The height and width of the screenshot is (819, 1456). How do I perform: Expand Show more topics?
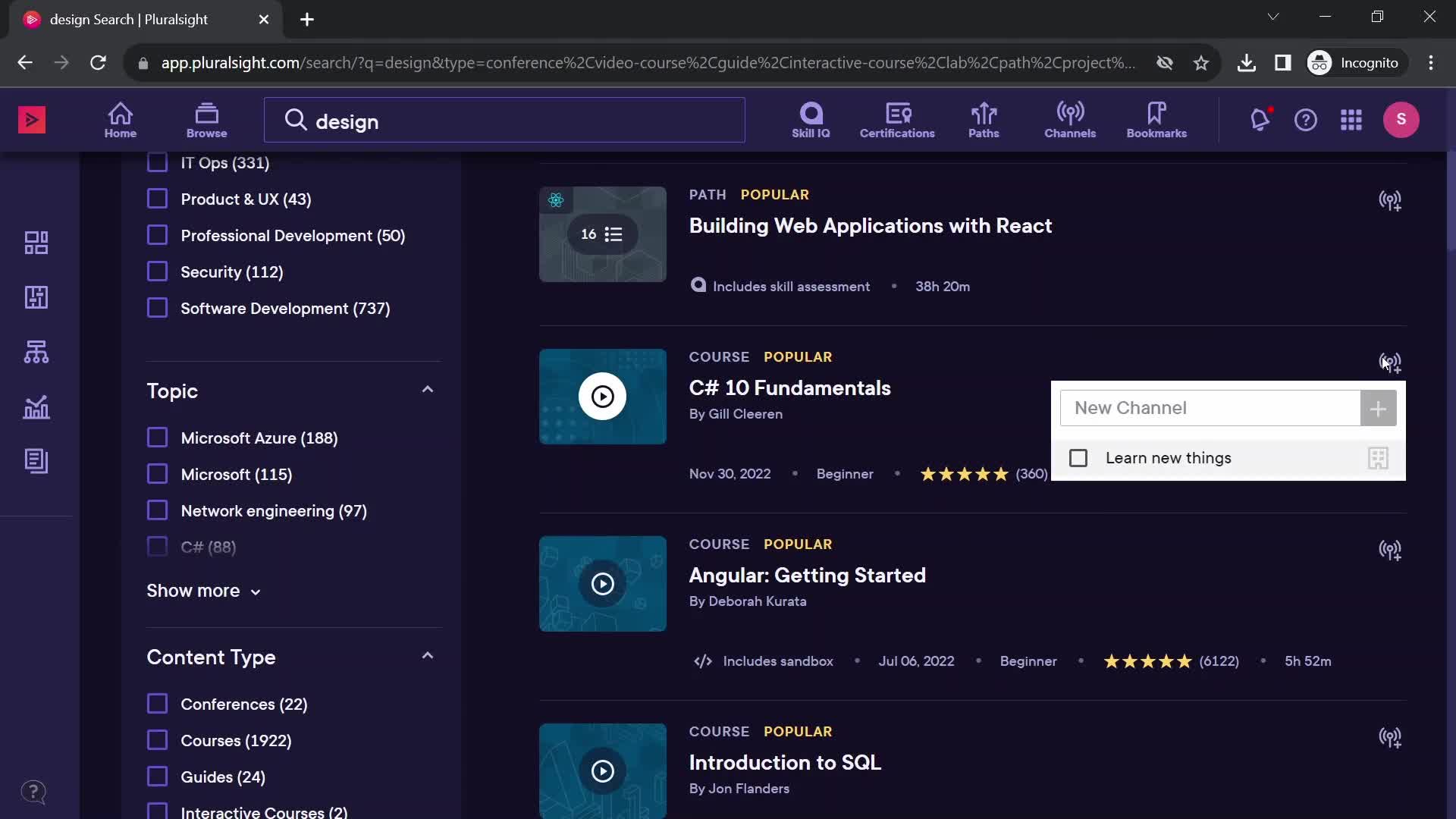(203, 591)
